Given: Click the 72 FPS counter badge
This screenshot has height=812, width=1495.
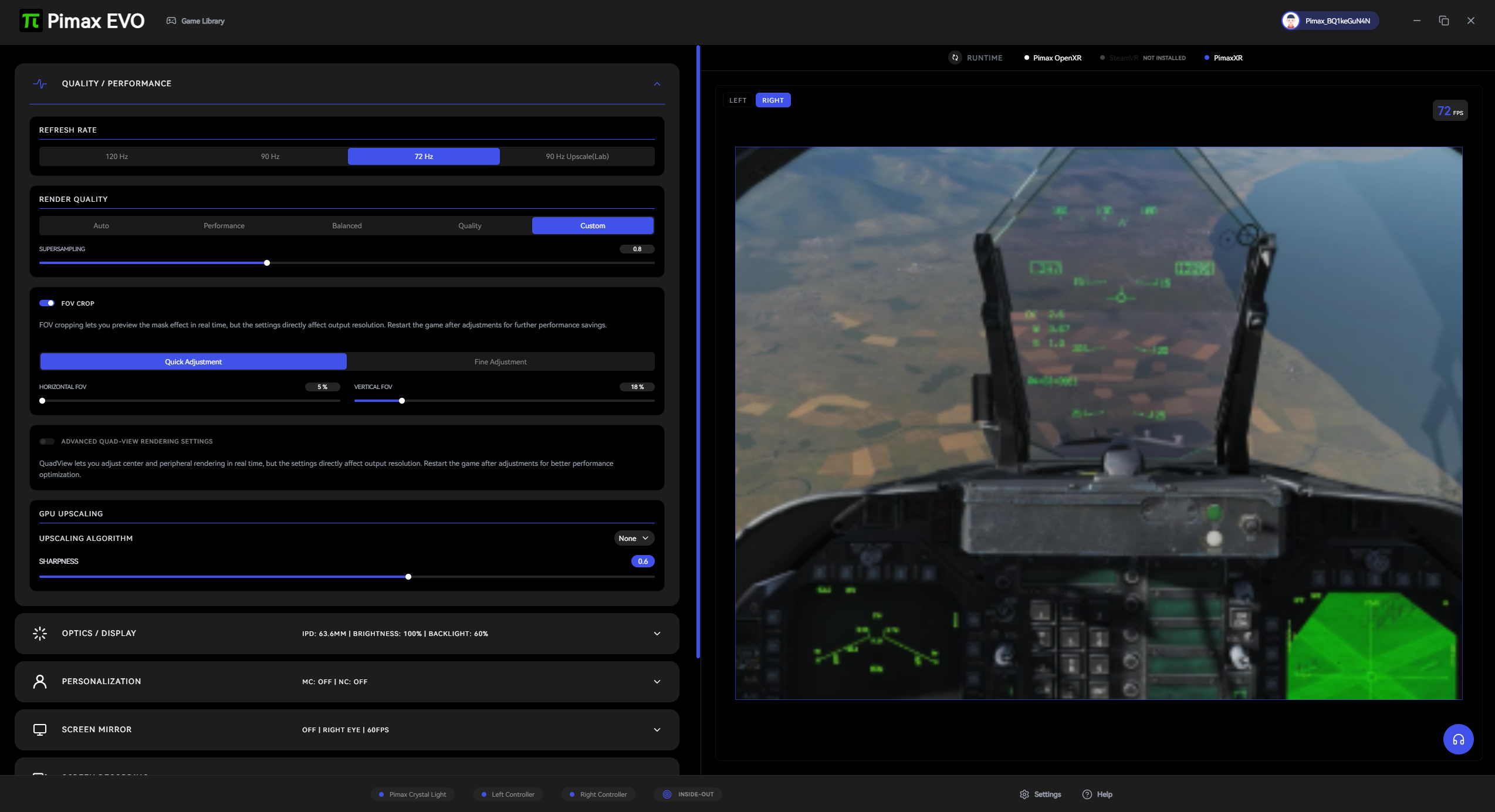Looking at the screenshot, I should pos(1450,111).
